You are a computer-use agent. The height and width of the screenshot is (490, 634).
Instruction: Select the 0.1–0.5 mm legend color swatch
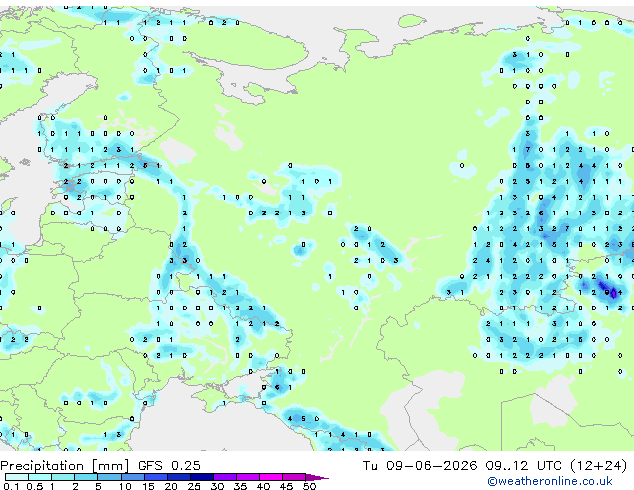coord(17,477)
